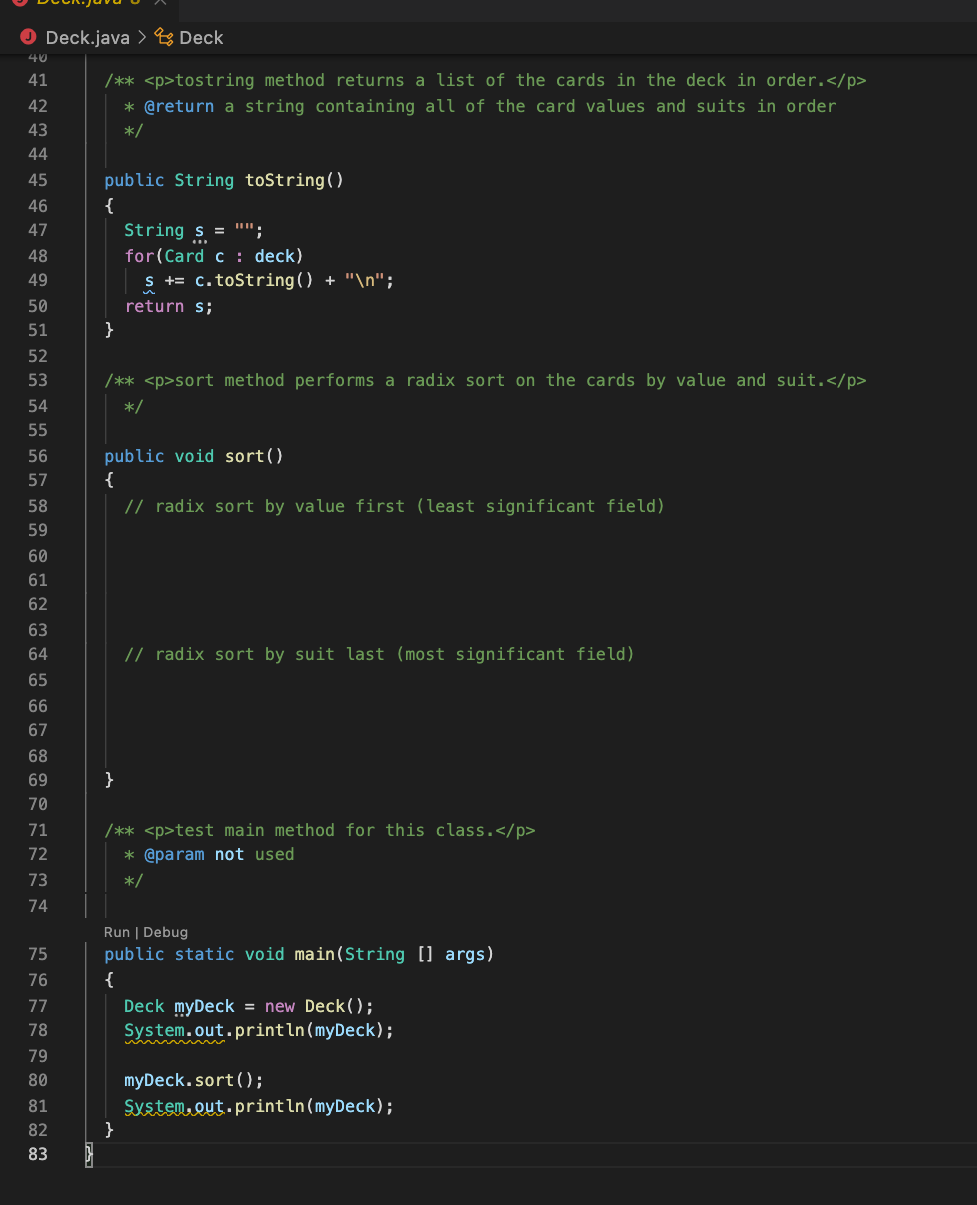
Task: Click the toString method name on line 45
Action: pyautogui.click(x=284, y=180)
